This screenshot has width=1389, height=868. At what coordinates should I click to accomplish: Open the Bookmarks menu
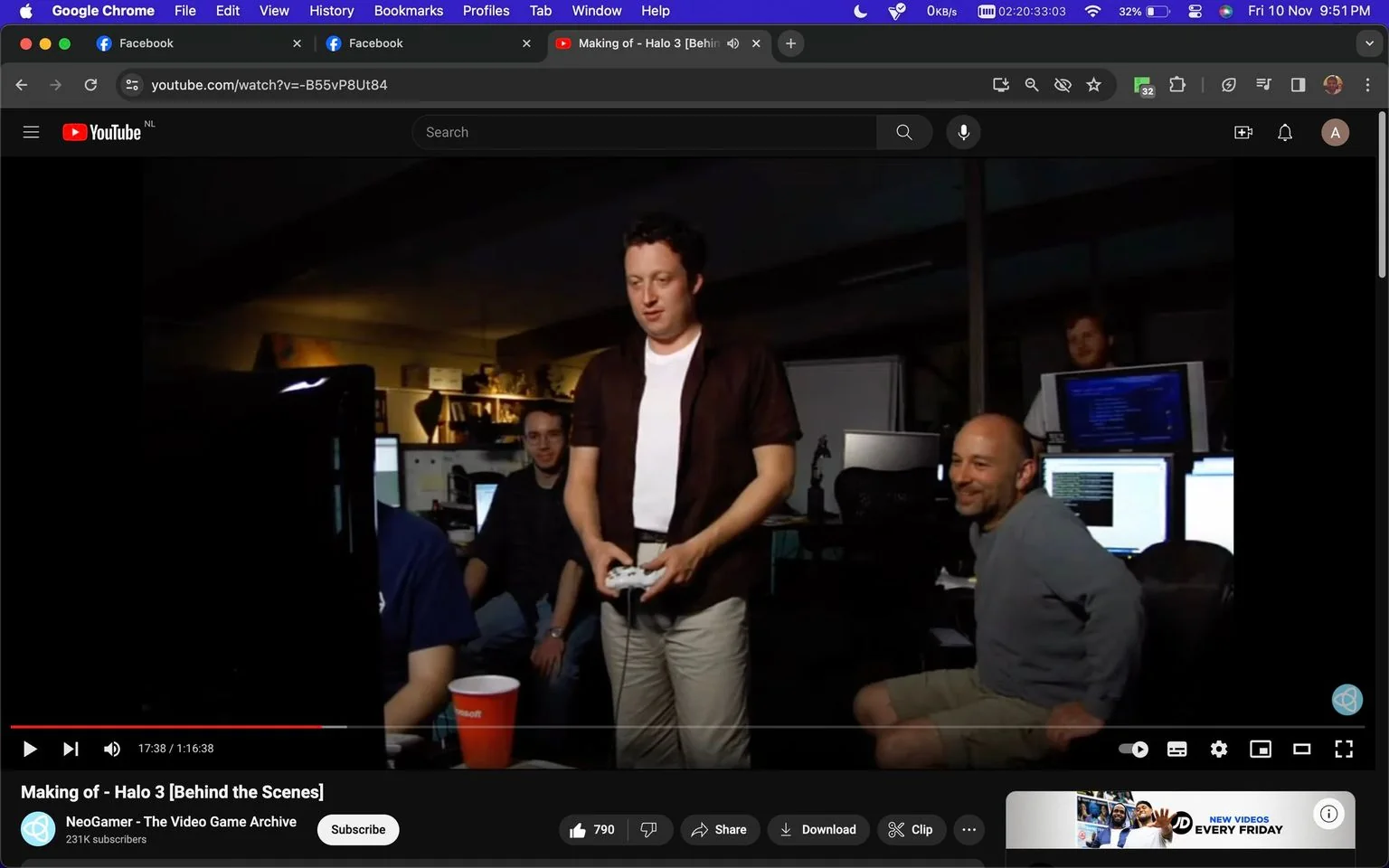[x=409, y=11]
